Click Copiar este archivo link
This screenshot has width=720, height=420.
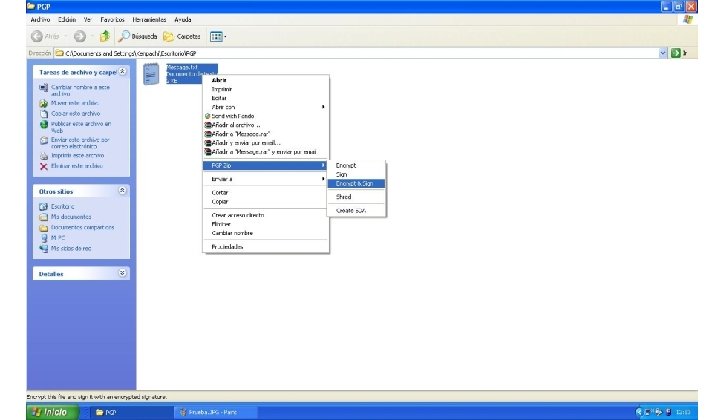point(75,113)
